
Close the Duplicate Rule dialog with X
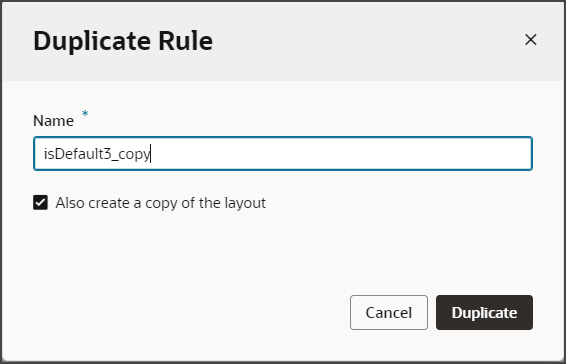tap(531, 40)
